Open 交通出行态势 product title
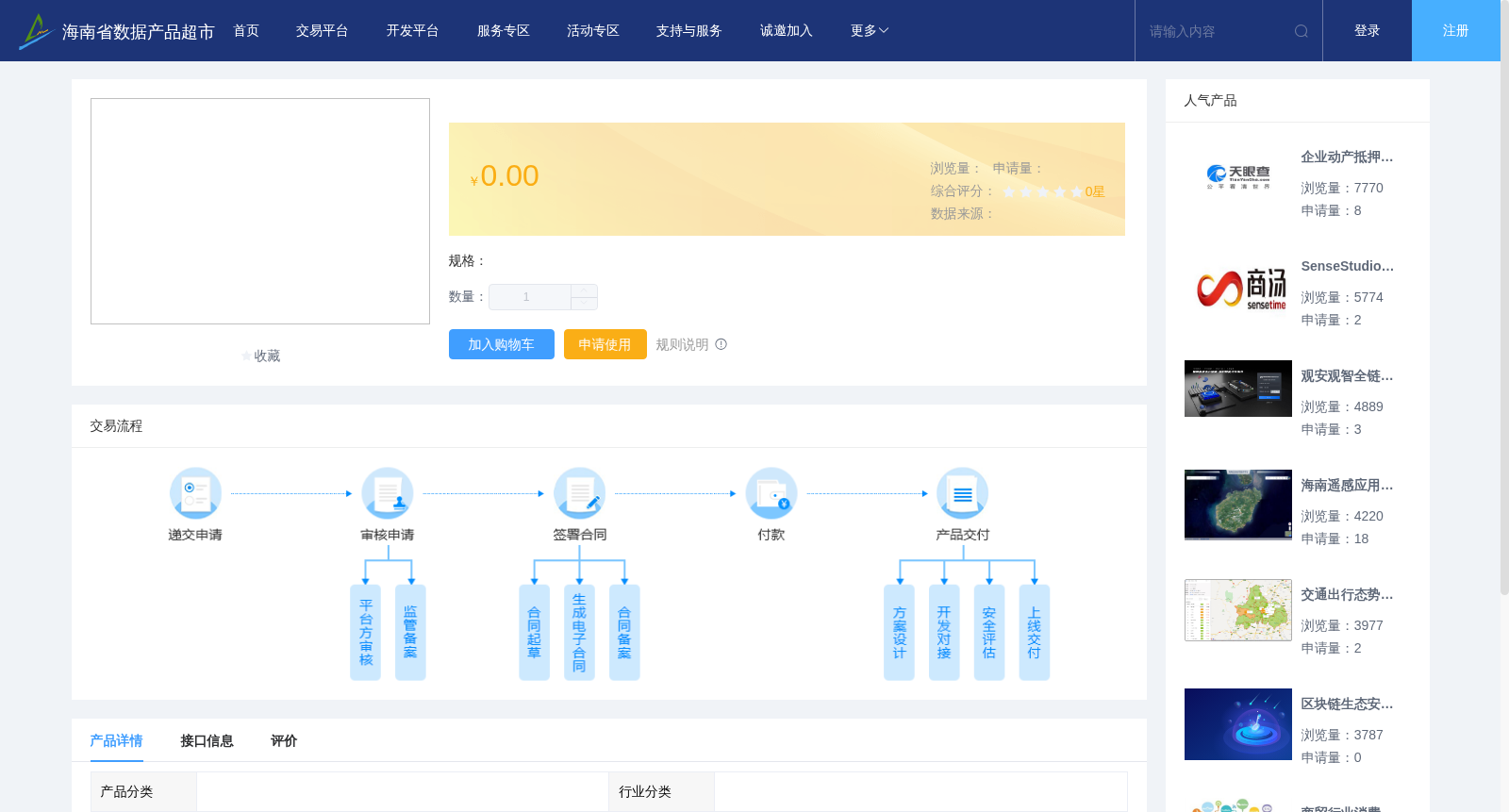This screenshot has width=1509, height=812. point(1347,594)
